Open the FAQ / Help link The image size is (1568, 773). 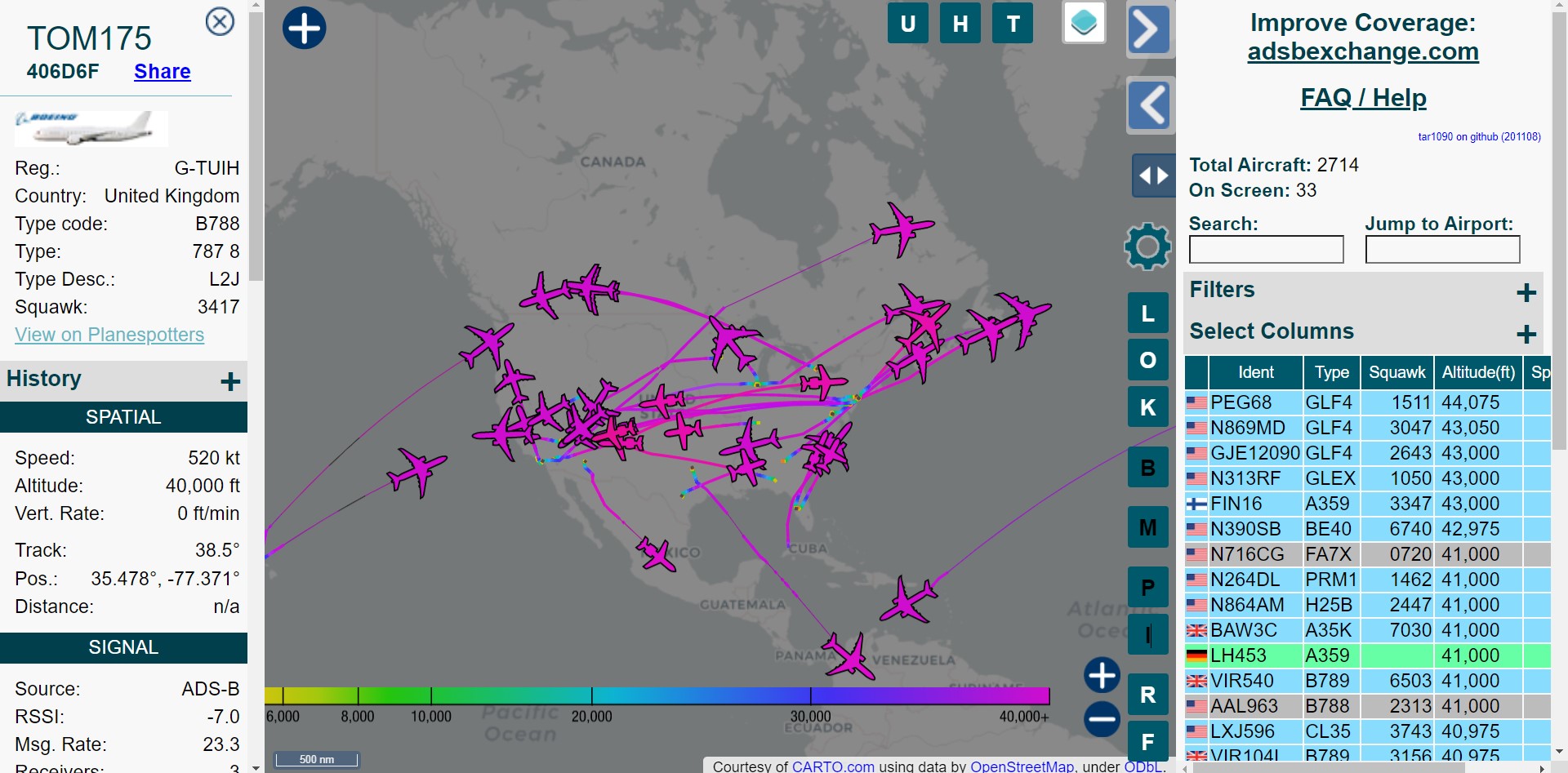tap(1363, 98)
